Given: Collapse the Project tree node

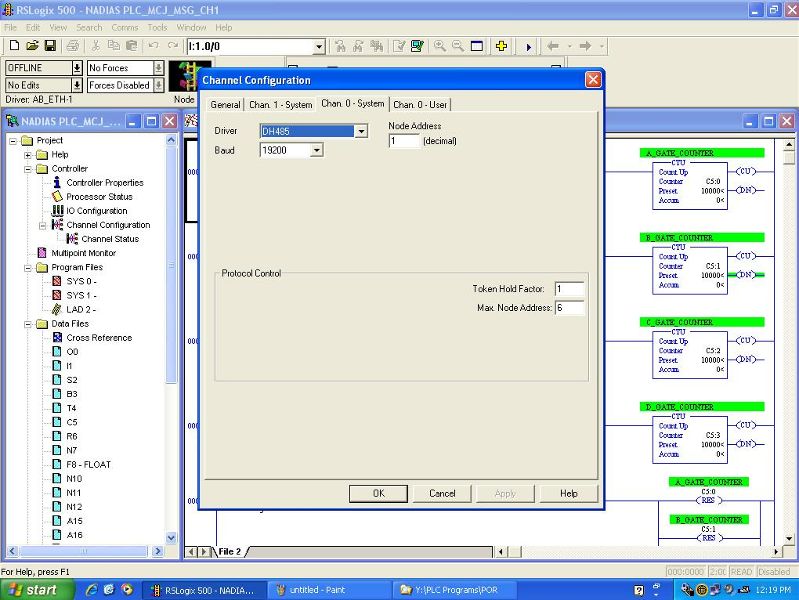Looking at the screenshot, I should 13,141.
